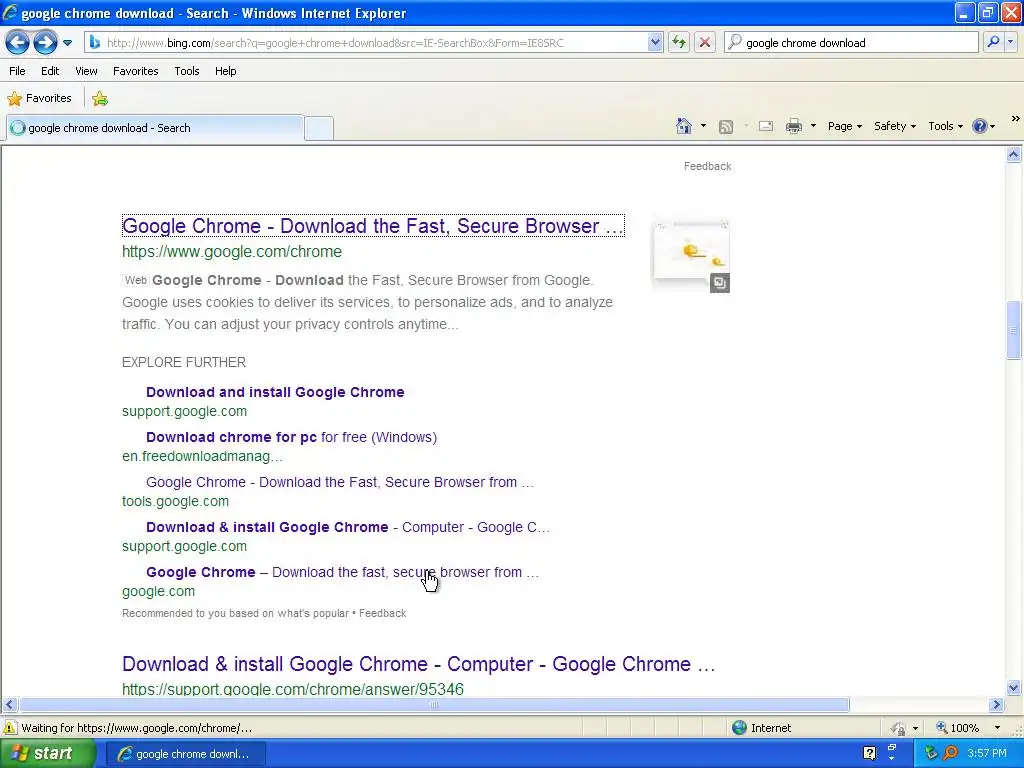1024x768 pixels.
Task: Open Download & install Google Chrome - Computer sublink
Action: (x=348, y=528)
